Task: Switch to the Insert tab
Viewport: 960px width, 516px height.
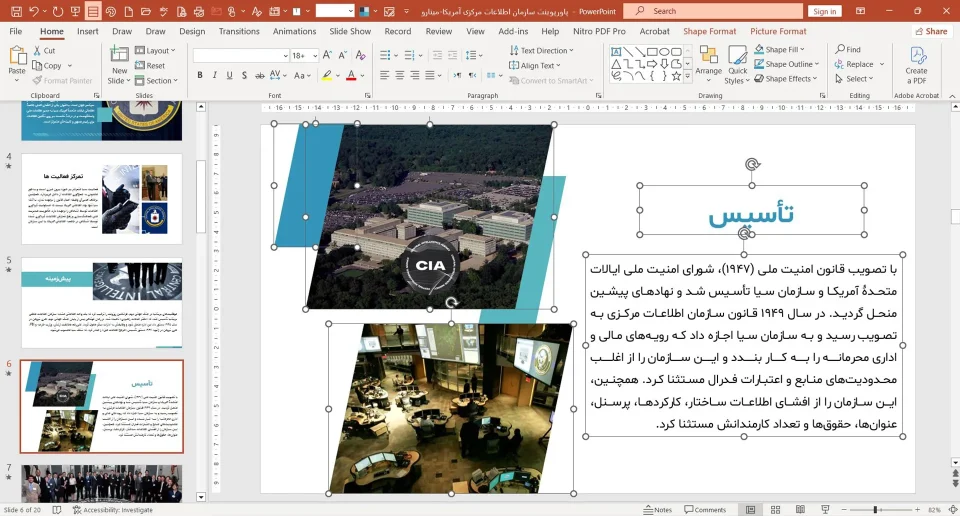Action: pyautogui.click(x=88, y=31)
